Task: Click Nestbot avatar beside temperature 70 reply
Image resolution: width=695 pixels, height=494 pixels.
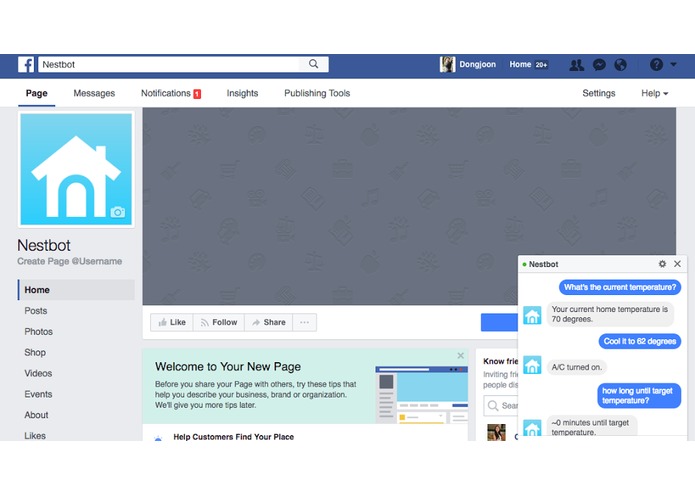Action: point(532,315)
